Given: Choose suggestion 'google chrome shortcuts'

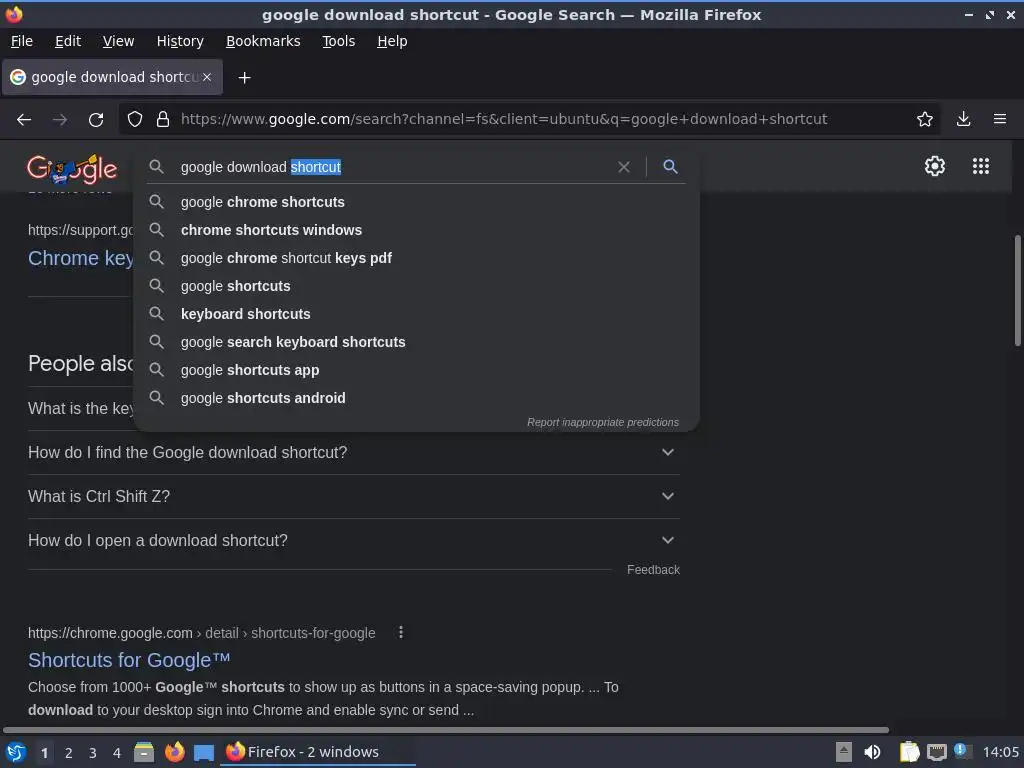Looking at the screenshot, I should 416,202.
